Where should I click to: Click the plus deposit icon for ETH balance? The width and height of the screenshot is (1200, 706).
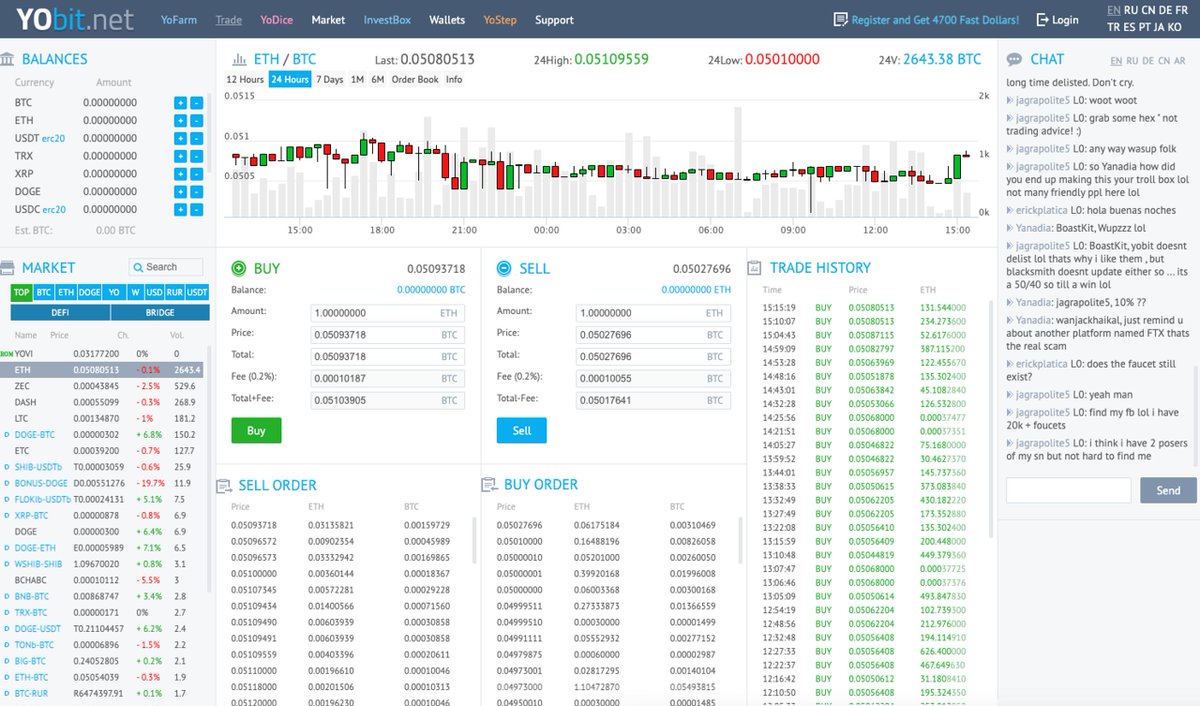180,121
